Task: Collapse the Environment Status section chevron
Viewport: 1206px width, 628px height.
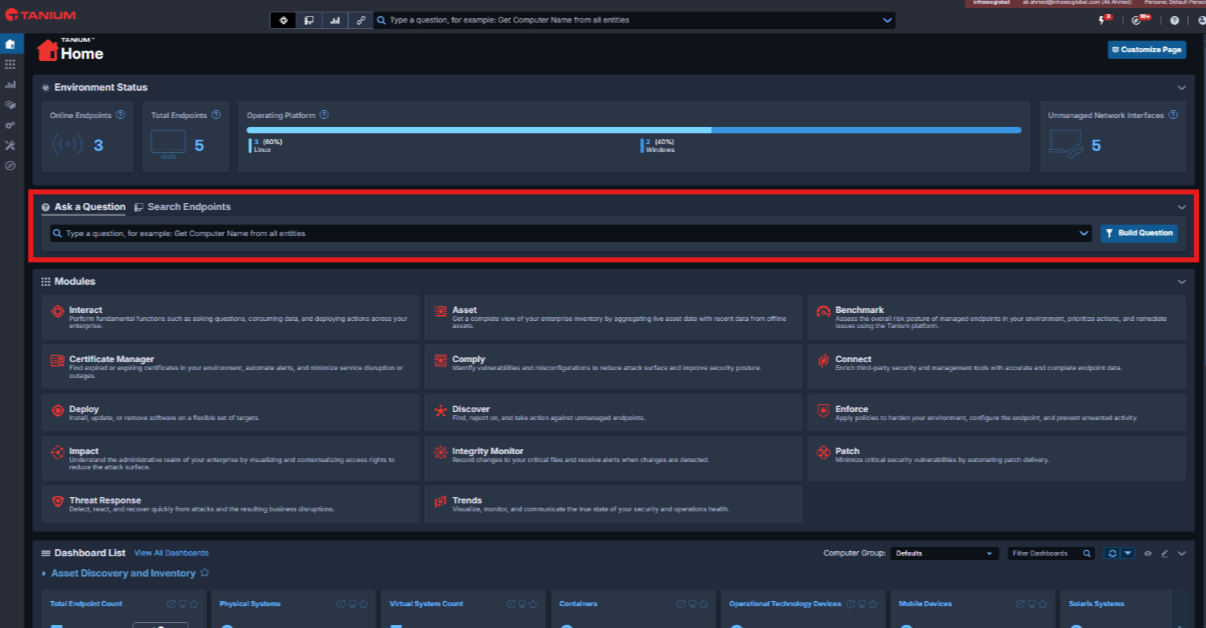Action: 1182,88
